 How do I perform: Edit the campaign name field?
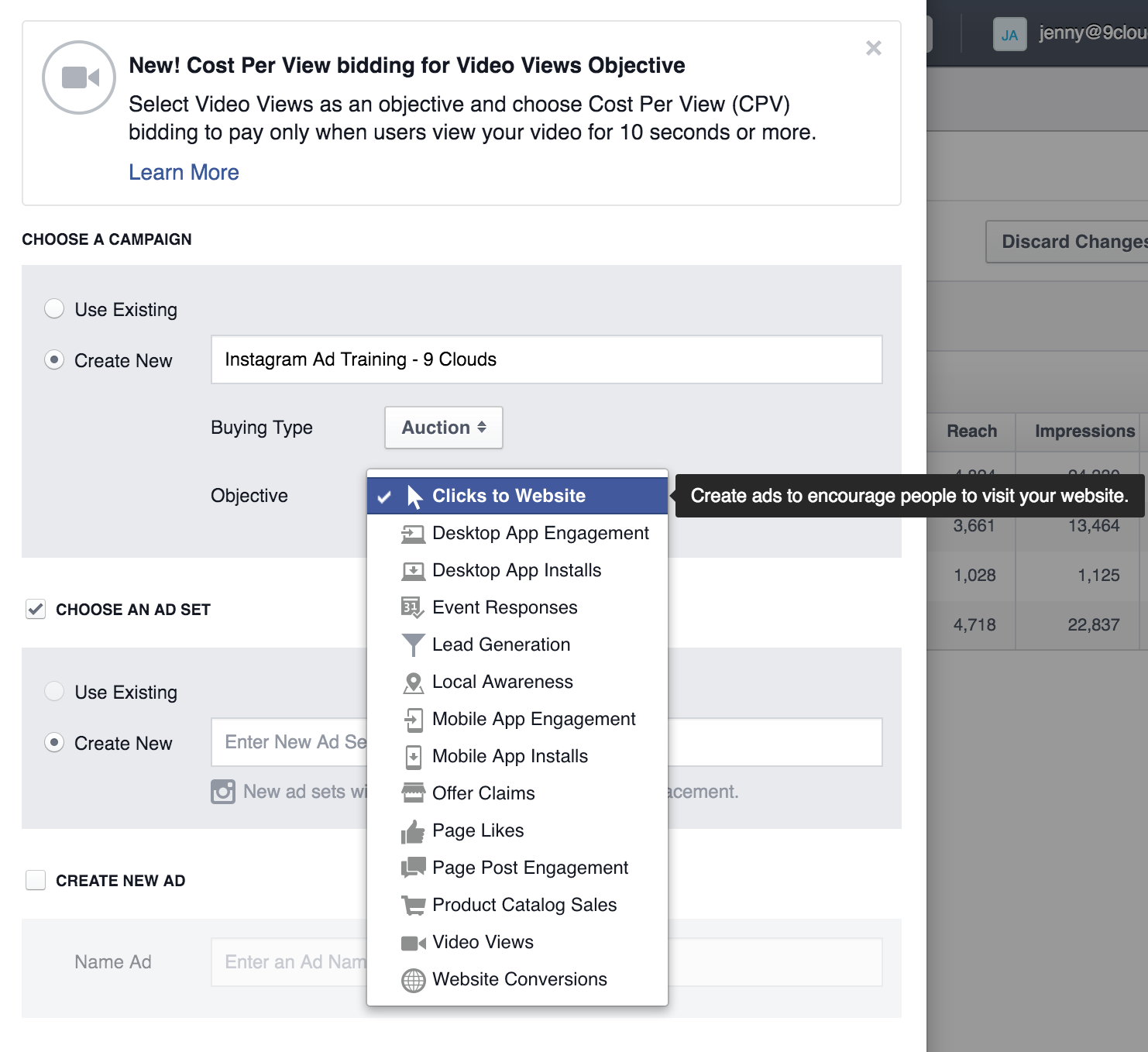click(x=546, y=359)
